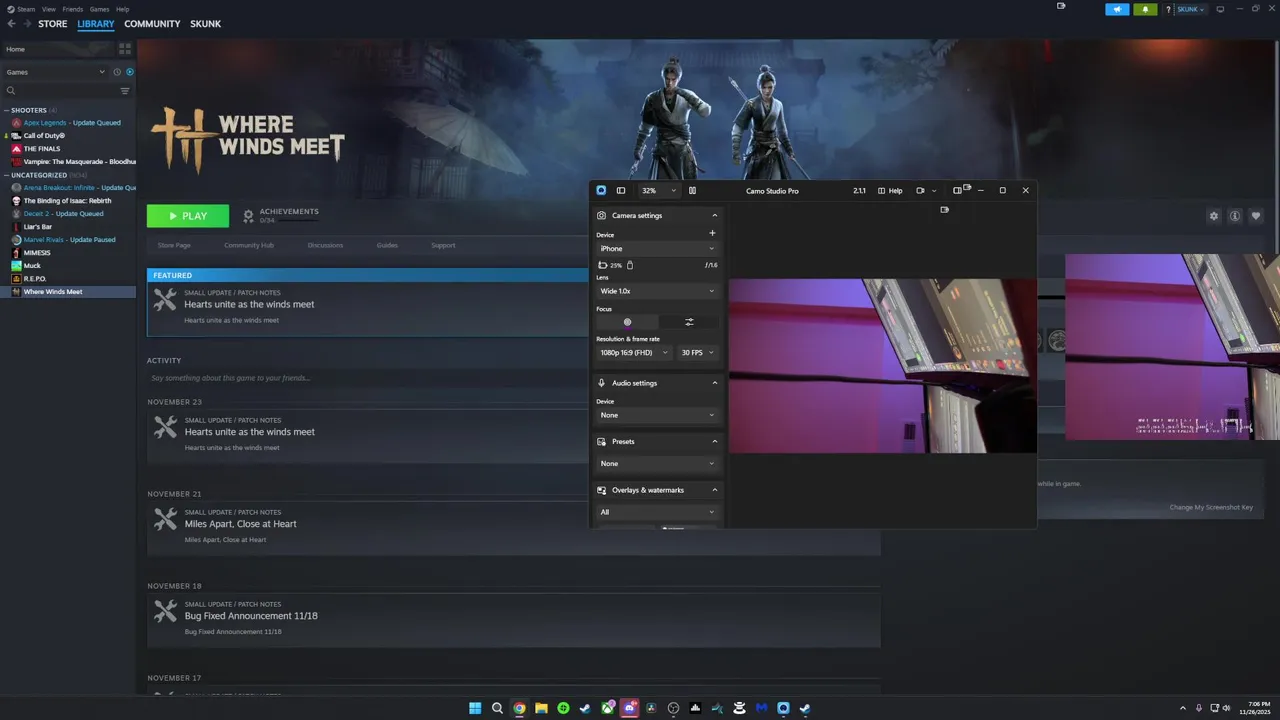
Task: Add a new device with the plus icon
Action: (x=712, y=233)
